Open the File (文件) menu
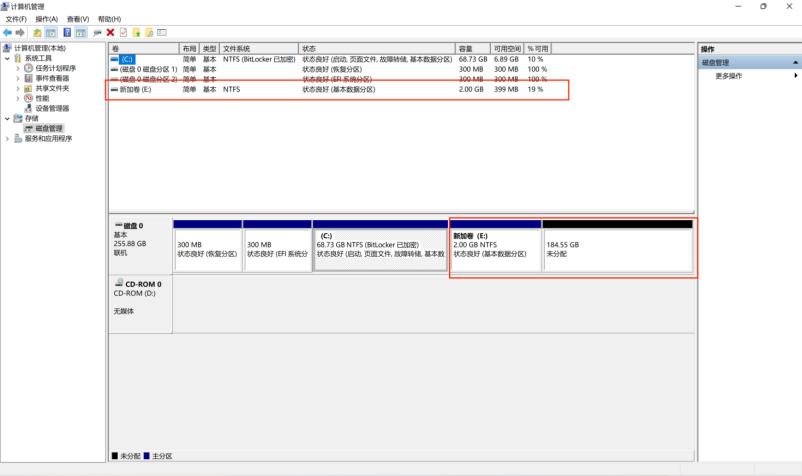Screen dimensions: 802x476 coord(16,19)
